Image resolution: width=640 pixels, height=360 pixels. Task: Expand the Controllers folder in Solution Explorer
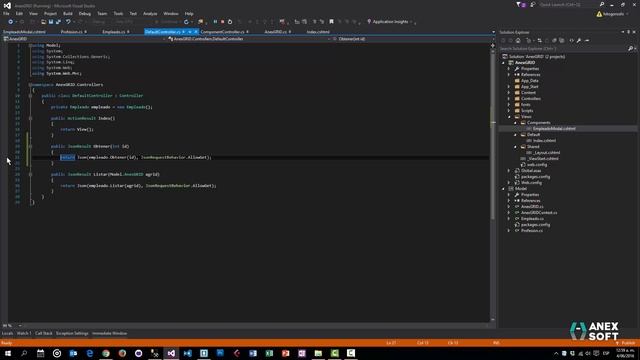click(x=509, y=98)
